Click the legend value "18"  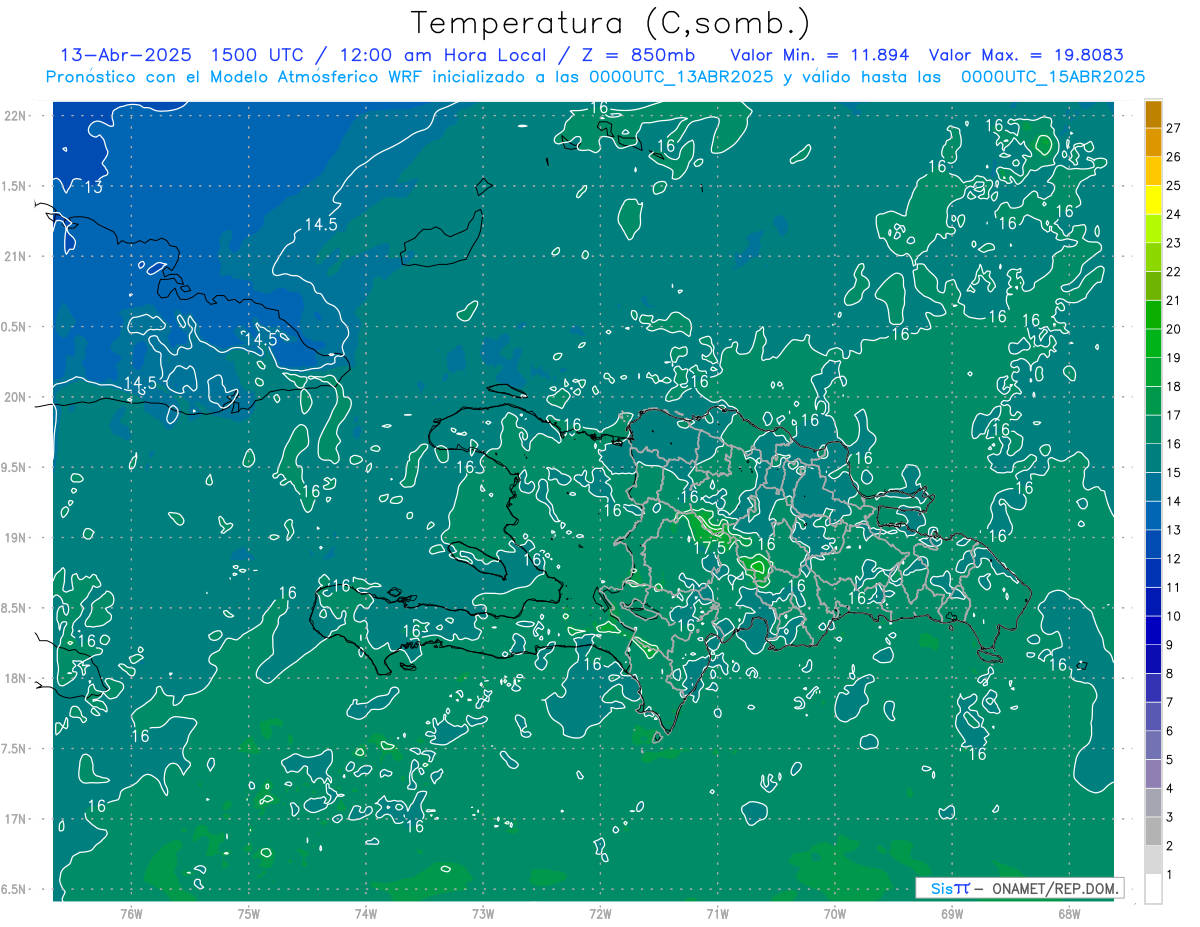coord(1174,387)
